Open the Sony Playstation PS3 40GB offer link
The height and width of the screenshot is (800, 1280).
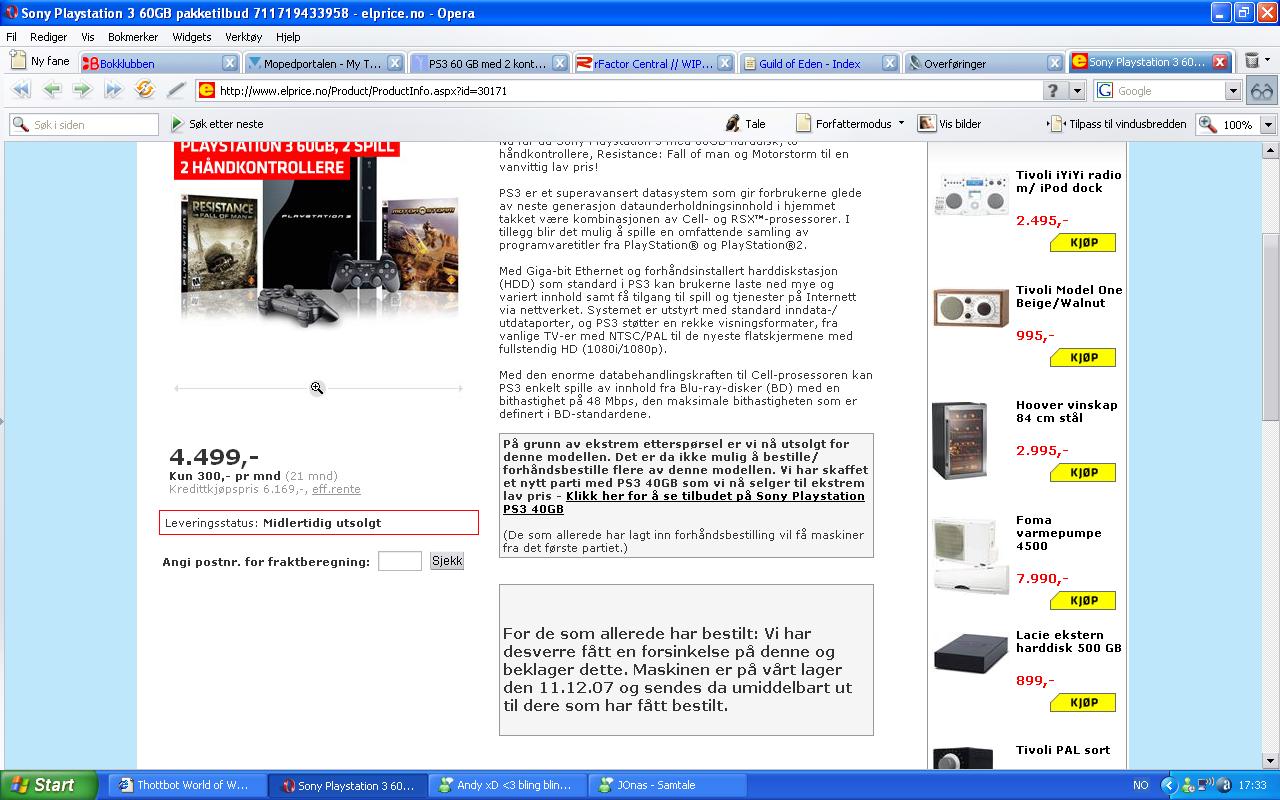pyautogui.click(x=684, y=502)
